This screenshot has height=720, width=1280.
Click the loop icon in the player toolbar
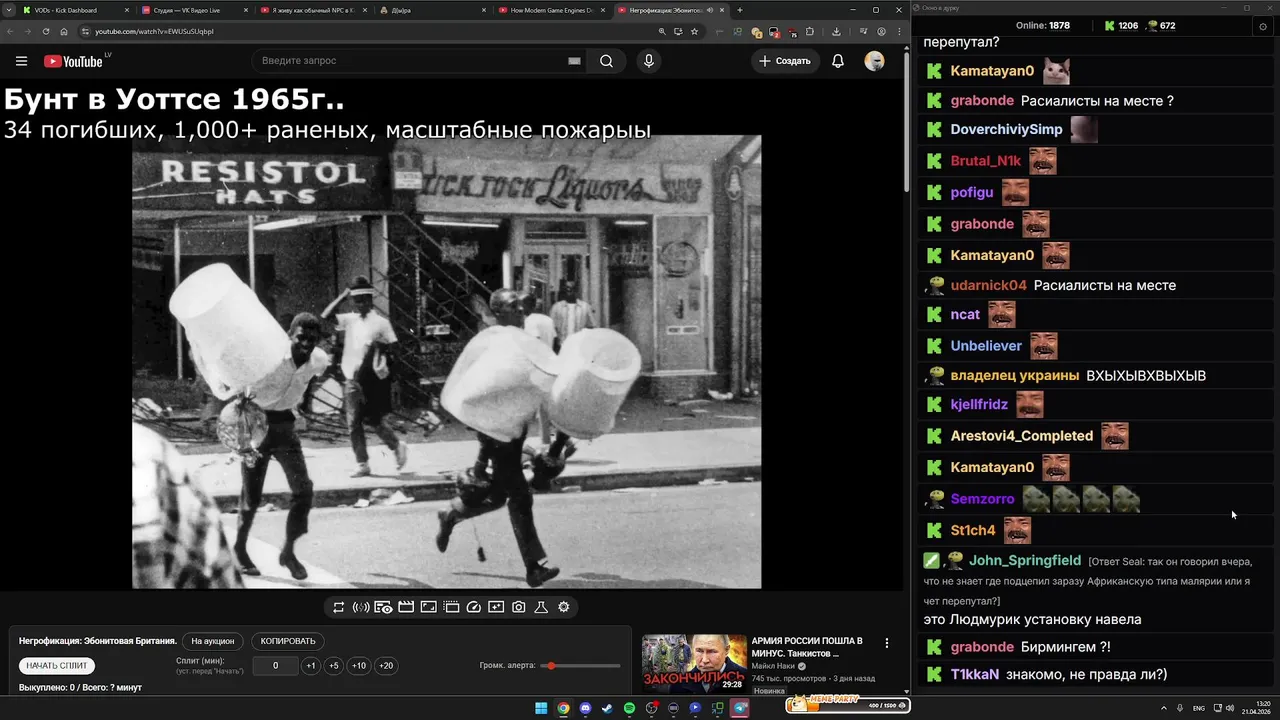click(x=339, y=607)
